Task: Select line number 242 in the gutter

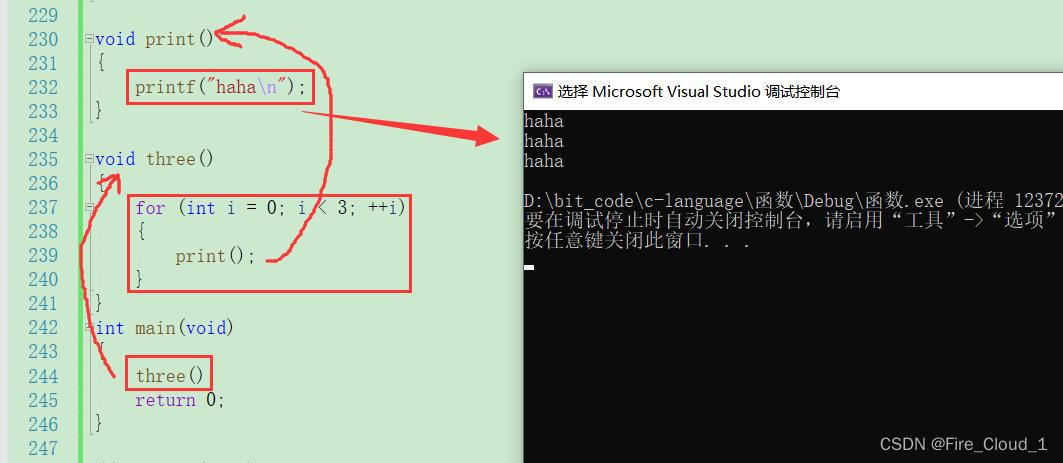Action: pyautogui.click(x=43, y=328)
